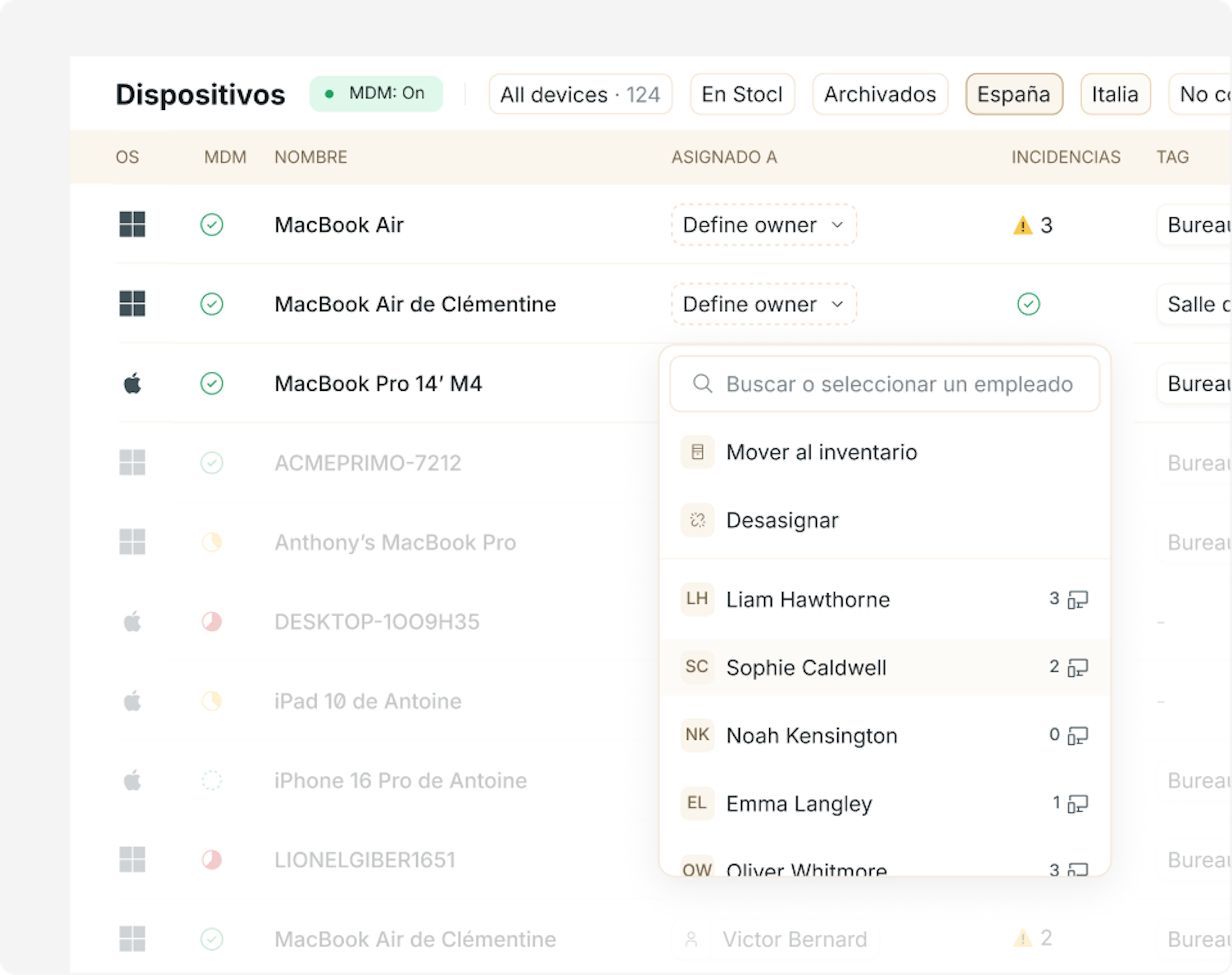Click the Apple icon for MacBook Pro 14' M4
This screenshot has height=975, width=1232.
click(x=132, y=384)
